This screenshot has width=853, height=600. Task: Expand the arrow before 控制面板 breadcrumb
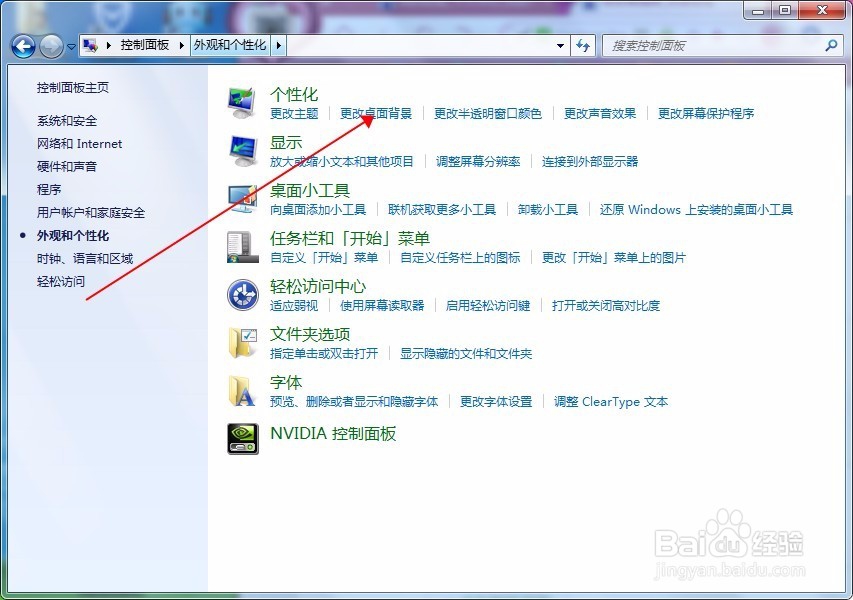(109, 46)
